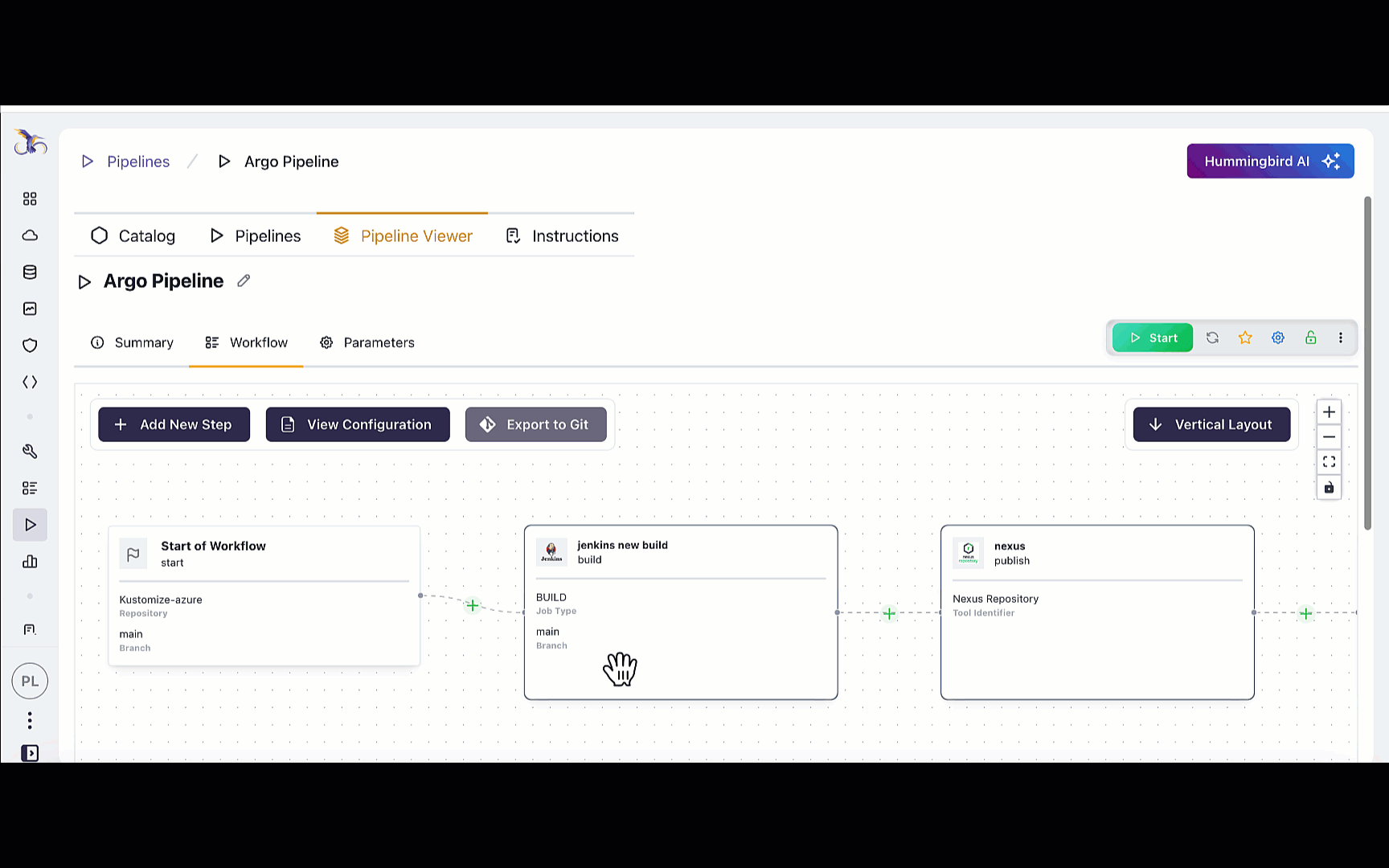Viewport: 1389px width, 868px height.
Task: Click the page vertical scrollbar
Action: coord(1367,362)
